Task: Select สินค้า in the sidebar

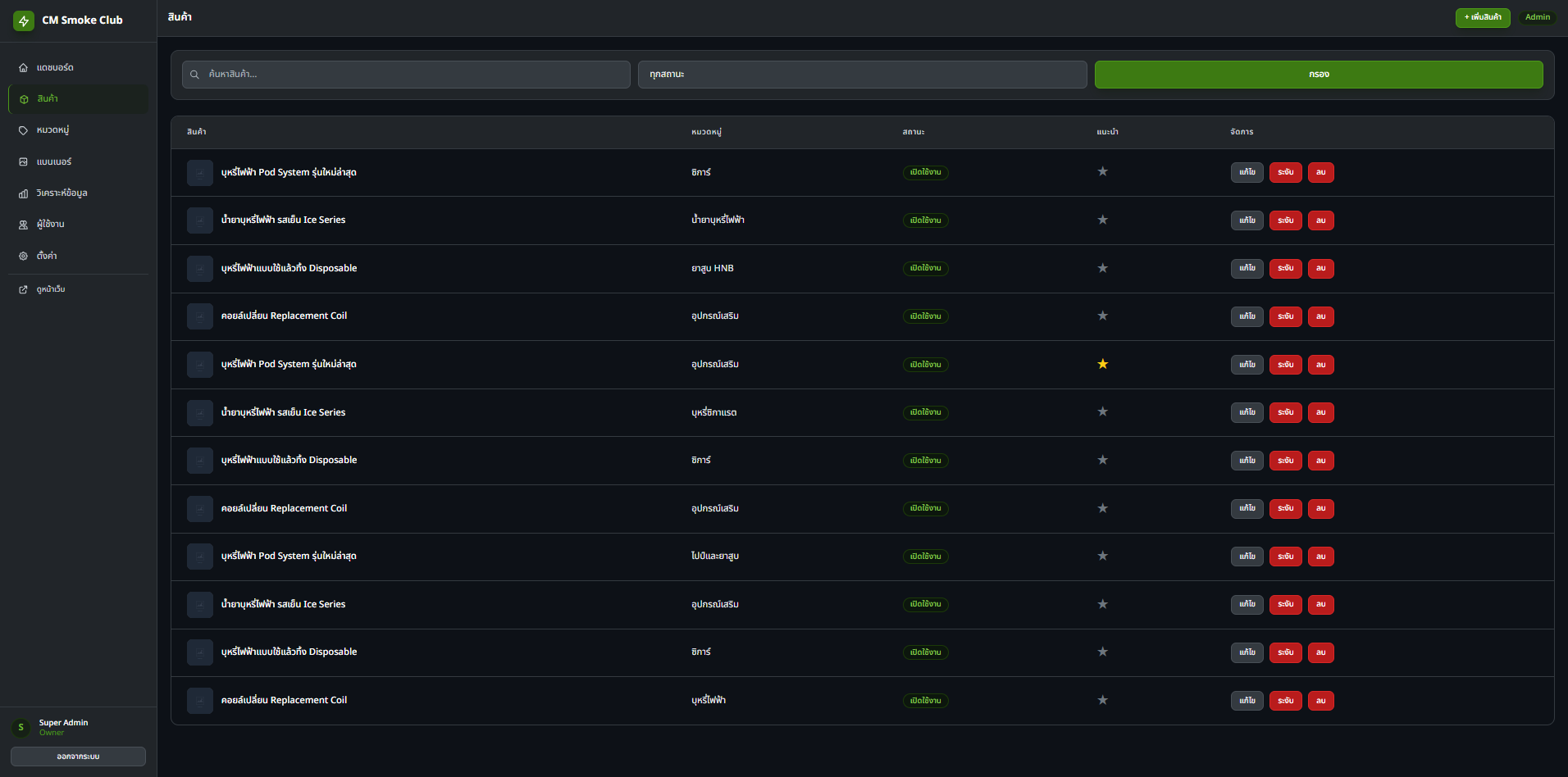Action: click(79, 99)
